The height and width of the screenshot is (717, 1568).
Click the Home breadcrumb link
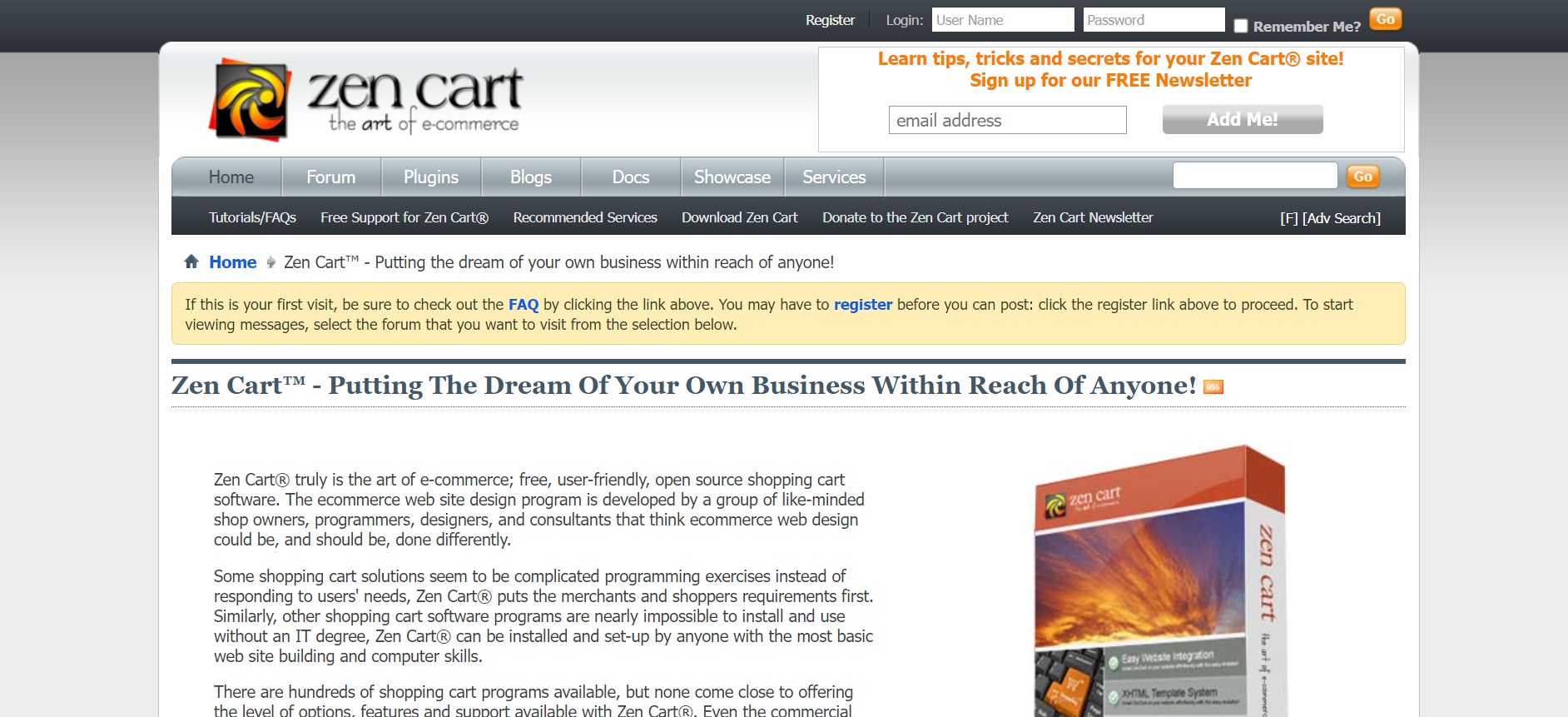(x=233, y=262)
